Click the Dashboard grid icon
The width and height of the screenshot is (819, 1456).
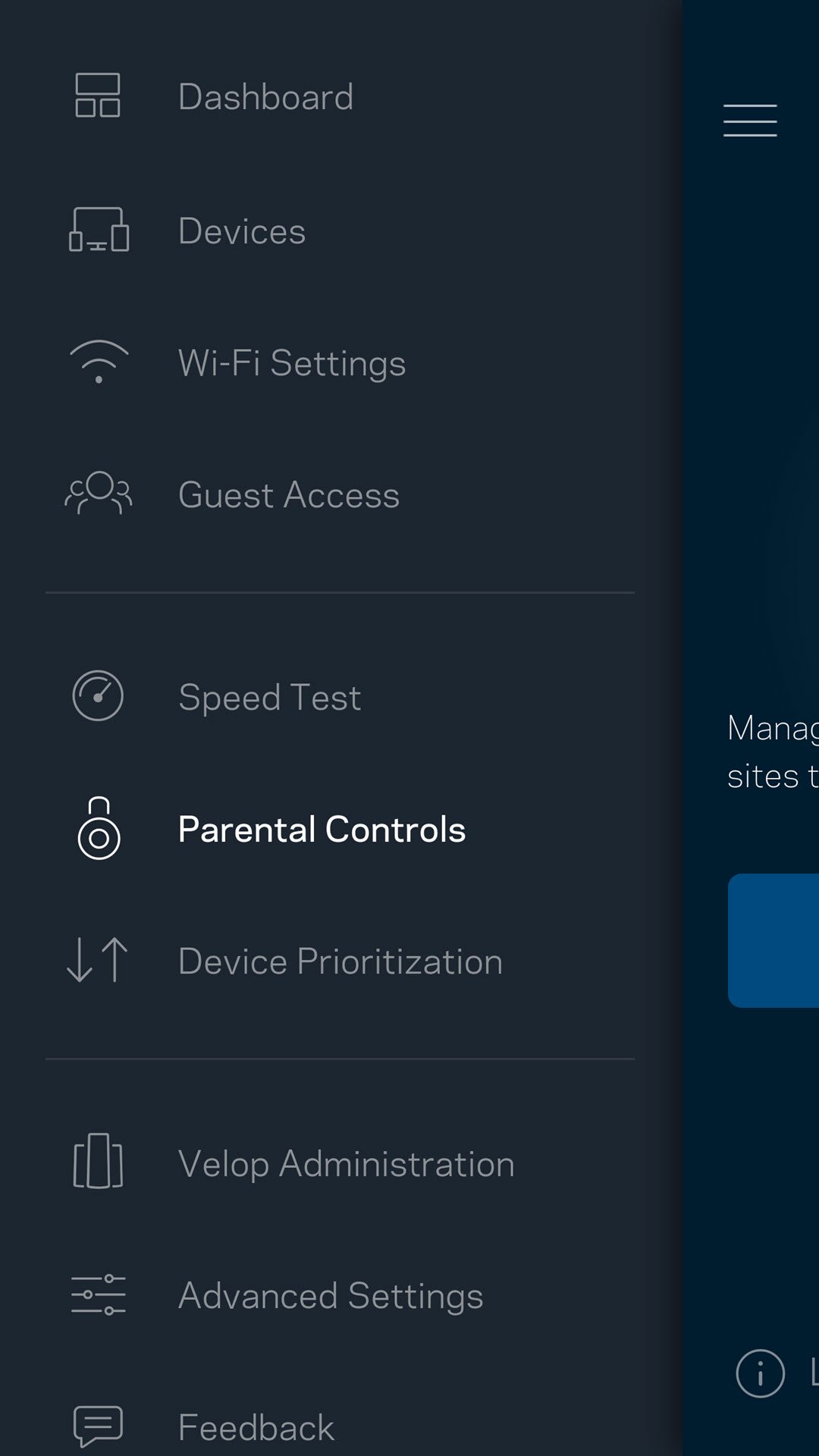(98, 96)
